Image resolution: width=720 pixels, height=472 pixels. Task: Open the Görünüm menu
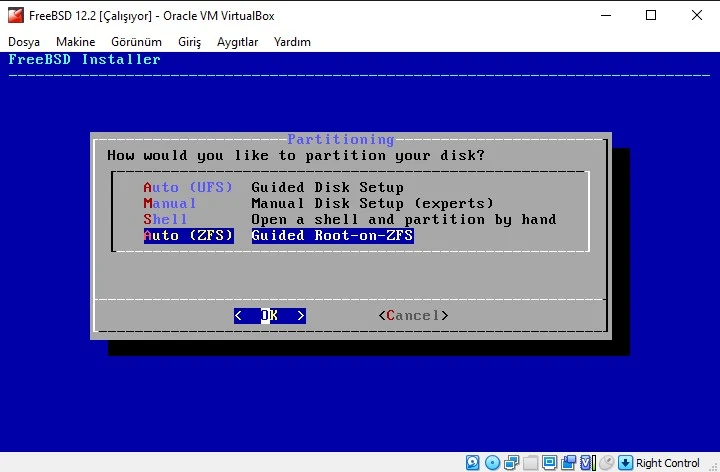point(136,42)
